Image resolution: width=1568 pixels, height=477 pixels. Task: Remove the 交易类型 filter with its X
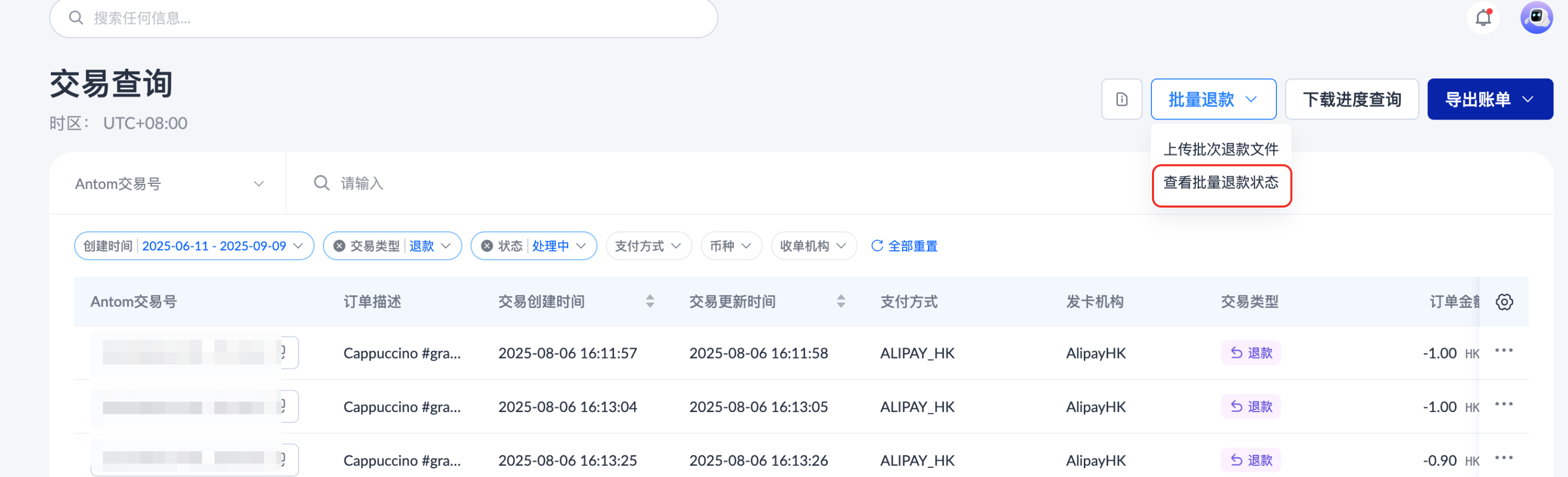[x=339, y=246]
